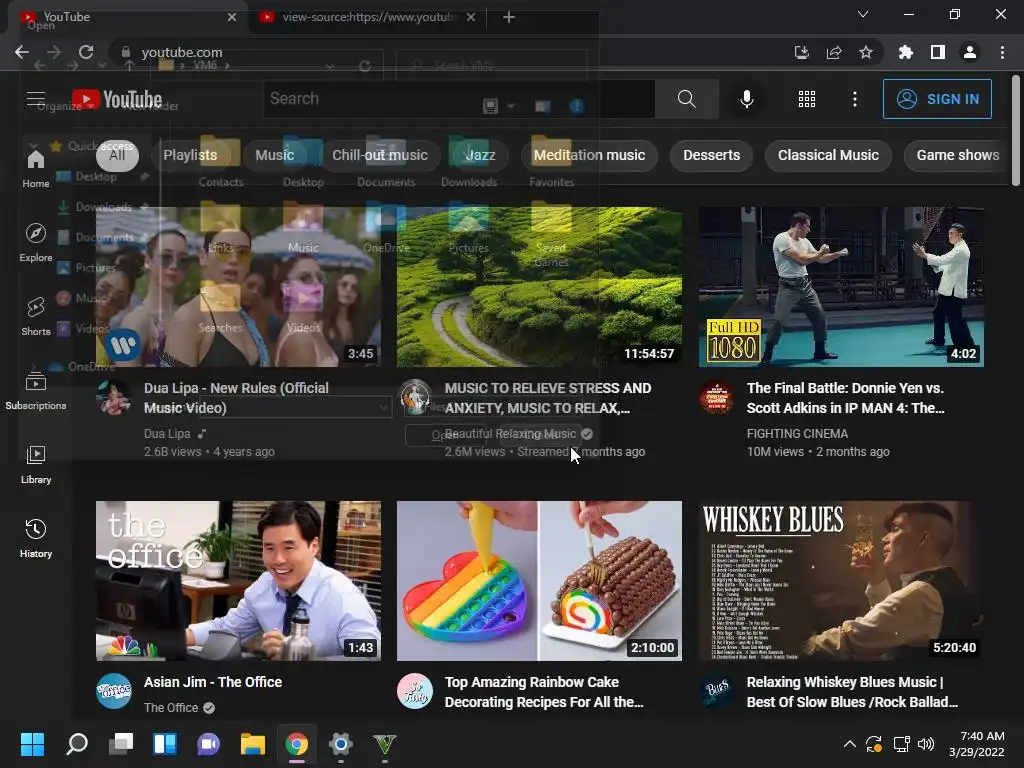Select the All filter chip
This screenshot has width=1024, height=768.
click(x=117, y=155)
